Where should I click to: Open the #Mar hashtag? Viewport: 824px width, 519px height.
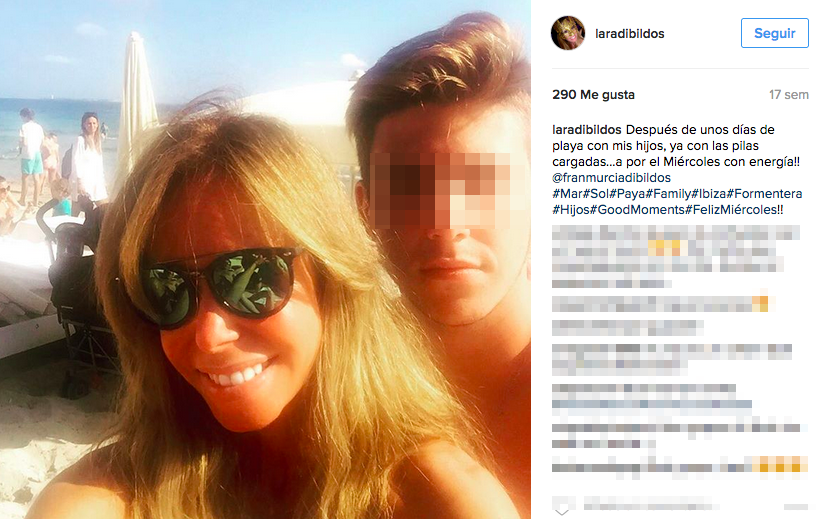[x=568, y=194]
